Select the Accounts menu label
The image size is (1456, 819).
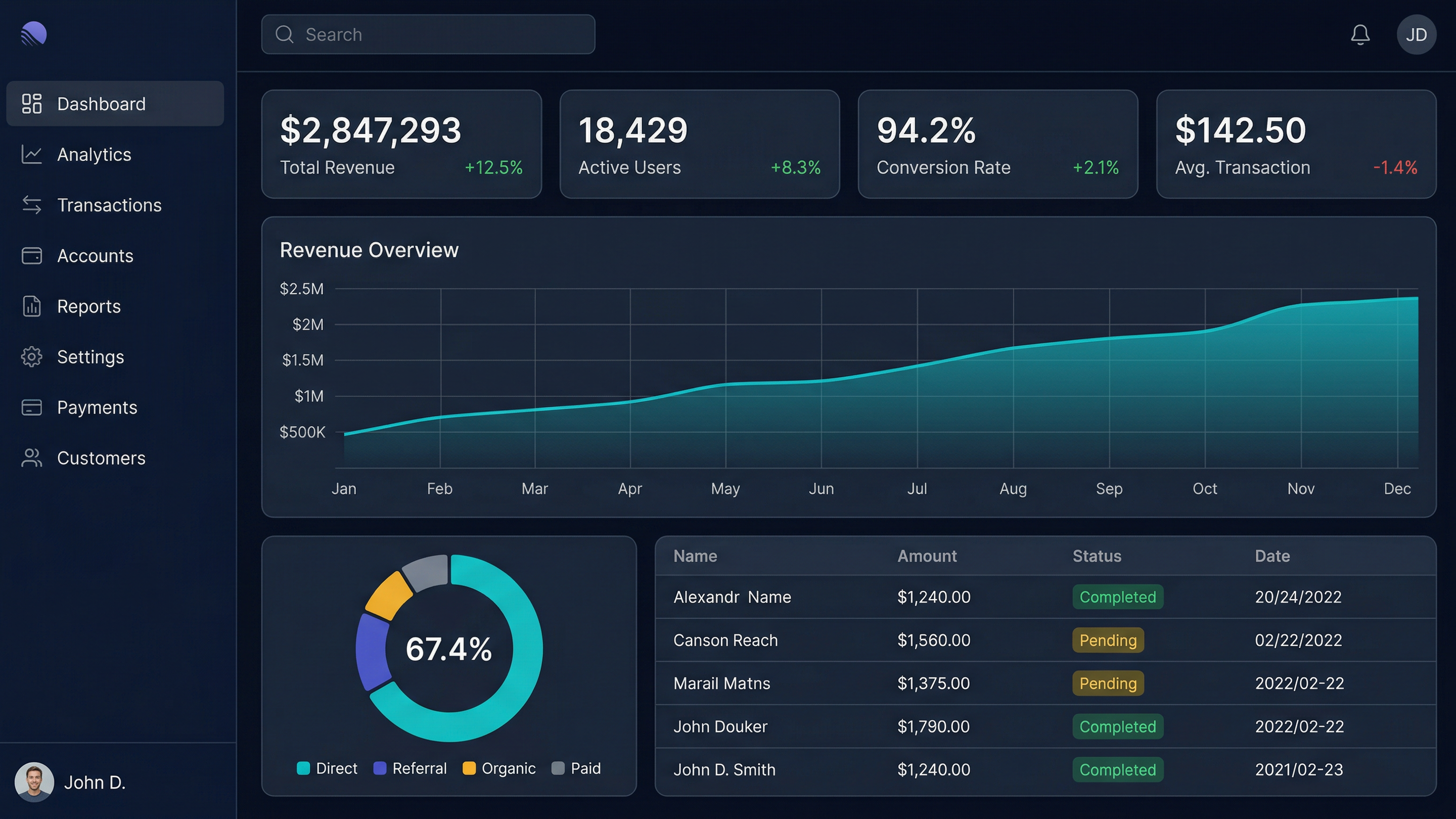[95, 256]
